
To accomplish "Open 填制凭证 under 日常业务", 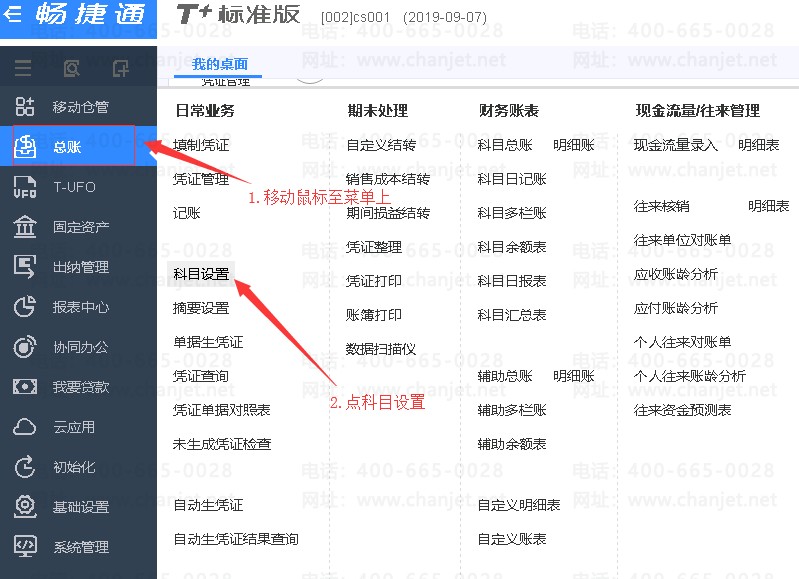I will click(x=201, y=145).
